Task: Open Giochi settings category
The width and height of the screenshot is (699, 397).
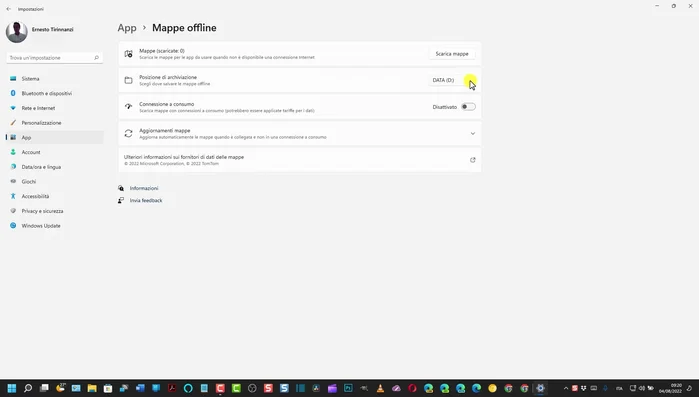Action: (55, 181)
